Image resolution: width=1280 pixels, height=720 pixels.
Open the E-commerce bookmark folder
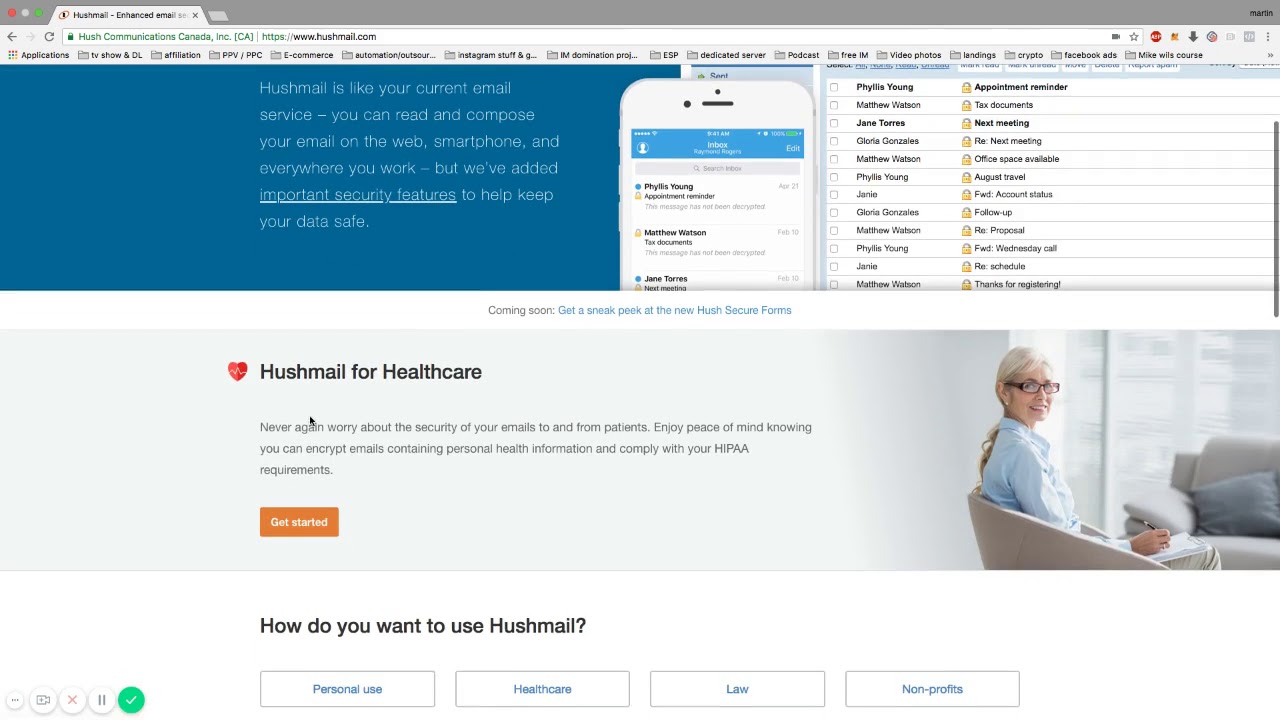(302, 55)
